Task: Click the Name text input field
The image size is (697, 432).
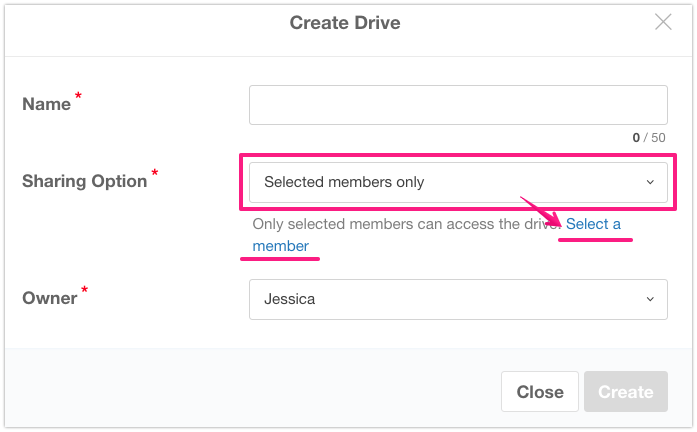Action: (x=457, y=105)
